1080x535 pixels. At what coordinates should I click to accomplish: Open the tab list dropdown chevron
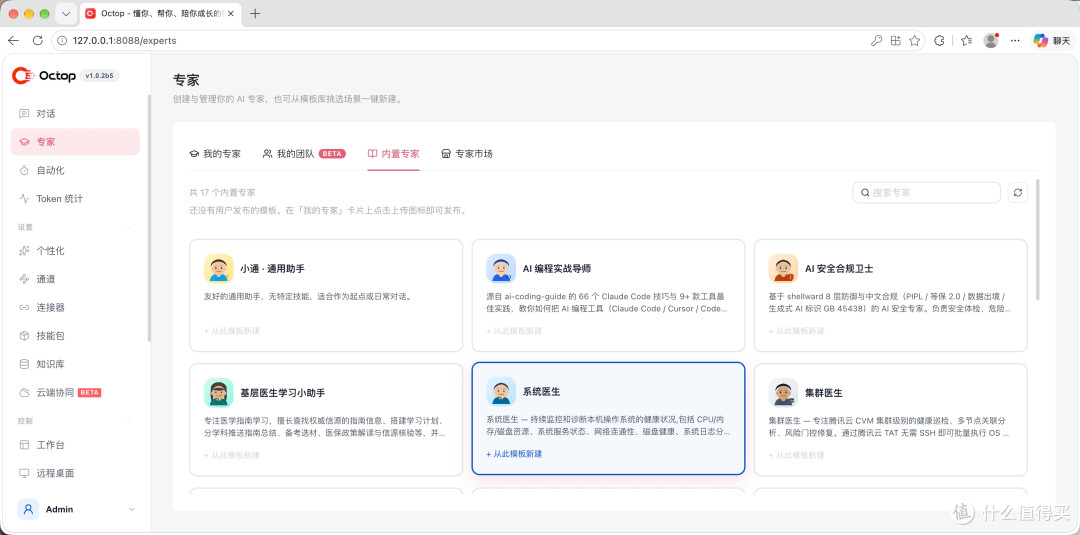click(66, 14)
